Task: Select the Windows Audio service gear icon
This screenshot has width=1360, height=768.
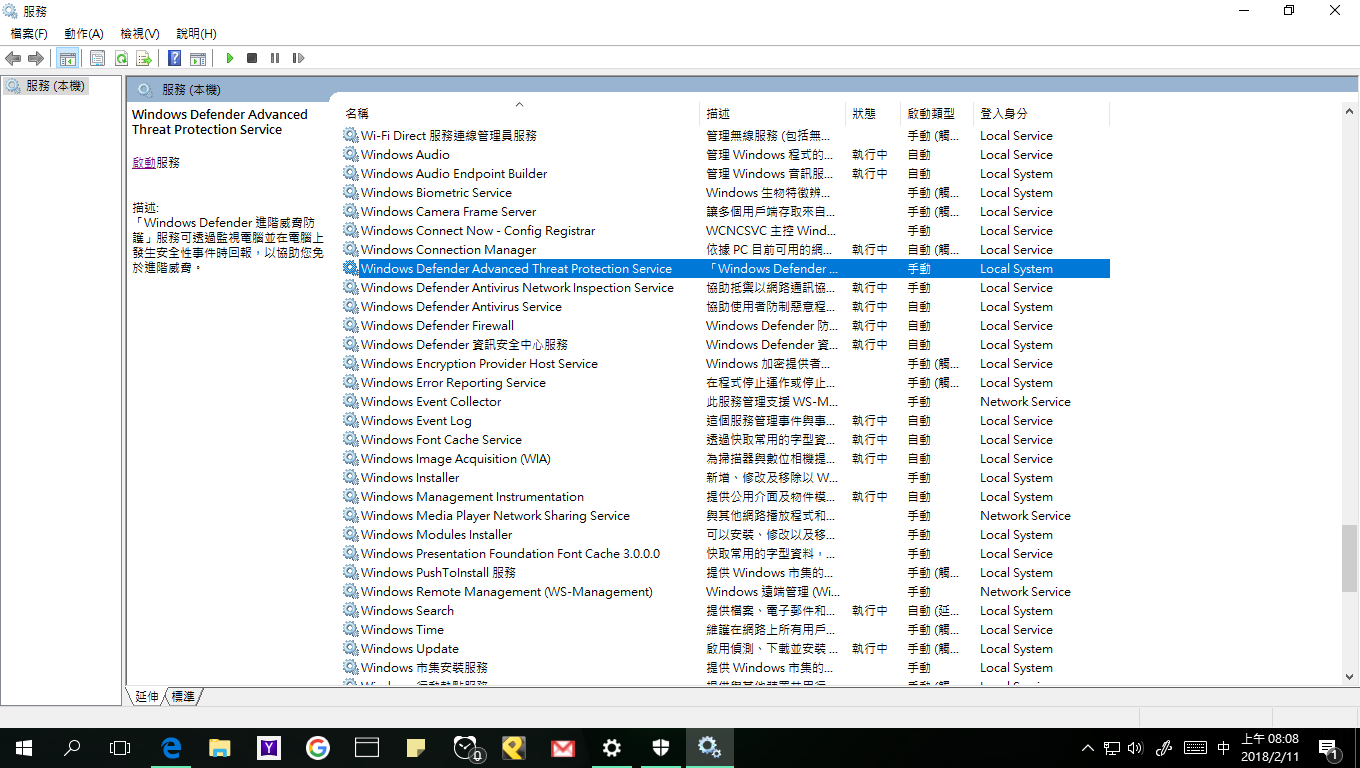Action: click(x=350, y=154)
